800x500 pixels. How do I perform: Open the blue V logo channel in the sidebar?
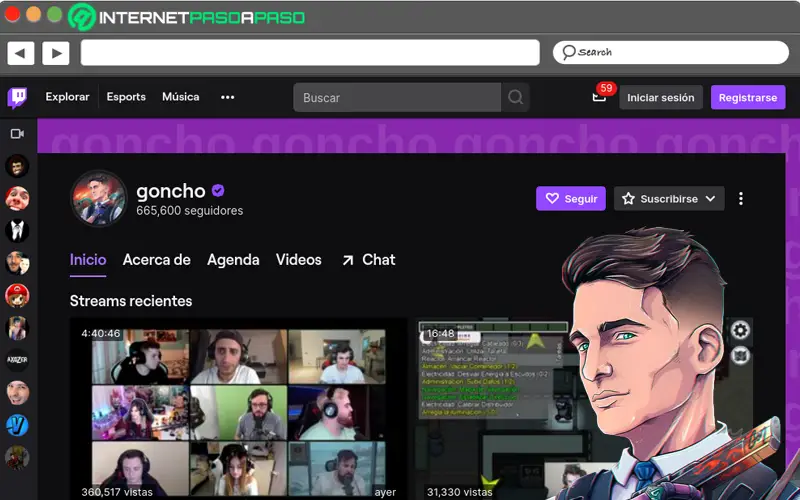pos(17,425)
